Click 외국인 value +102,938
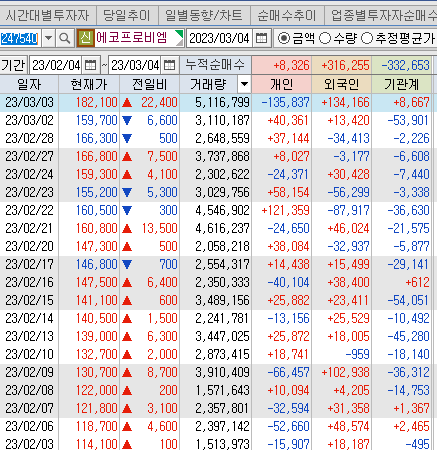The image size is (437, 450). [x=345, y=372]
